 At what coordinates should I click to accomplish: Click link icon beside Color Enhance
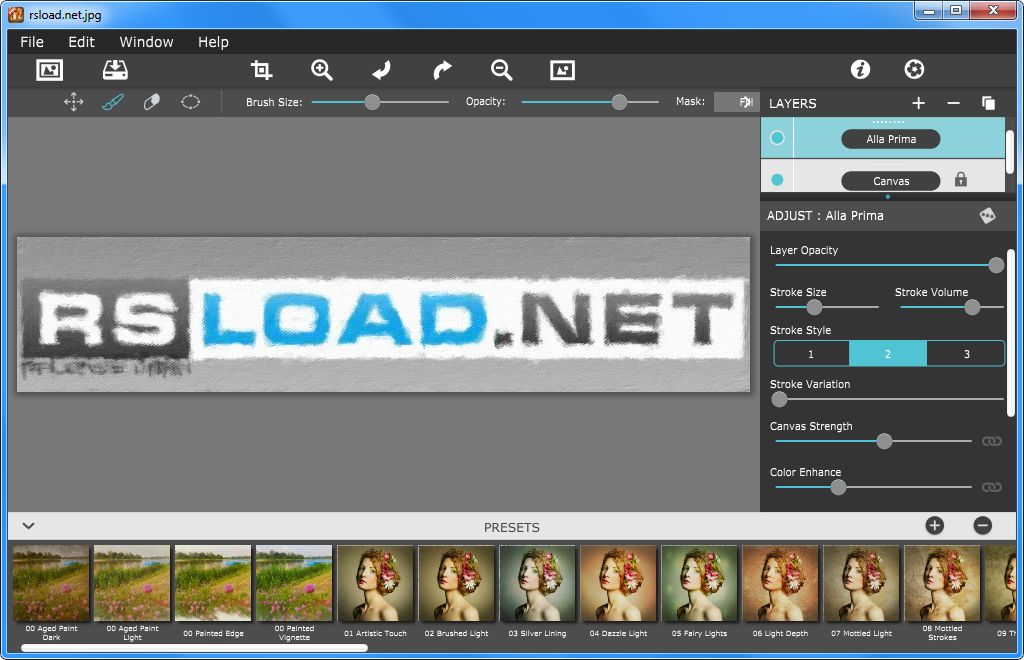pos(991,487)
